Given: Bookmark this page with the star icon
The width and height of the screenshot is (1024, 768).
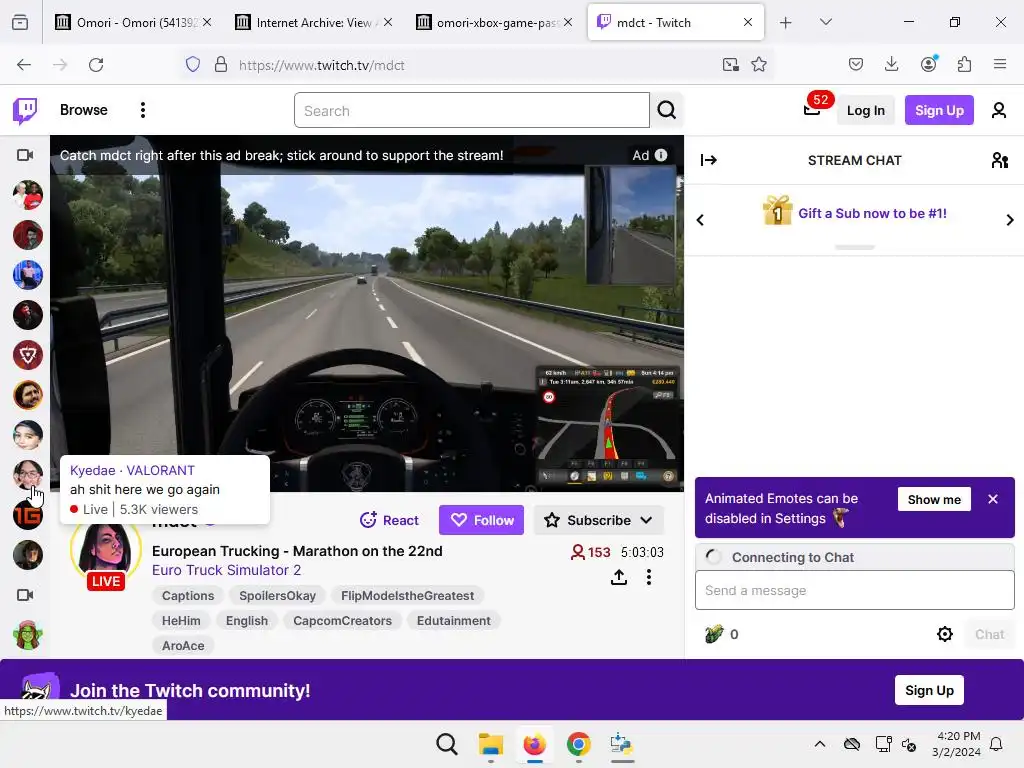Looking at the screenshot, I should coord(759,65).
